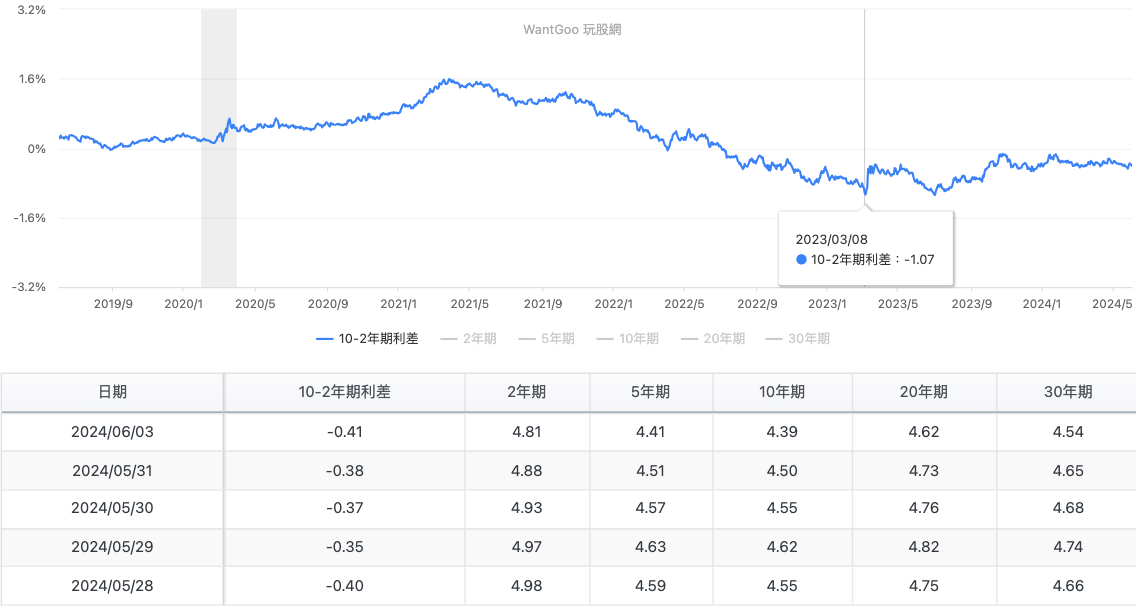Click the 10-2年期利差 table column header
The height and width of the screenshot is (610, 1136).
(345, 392)
